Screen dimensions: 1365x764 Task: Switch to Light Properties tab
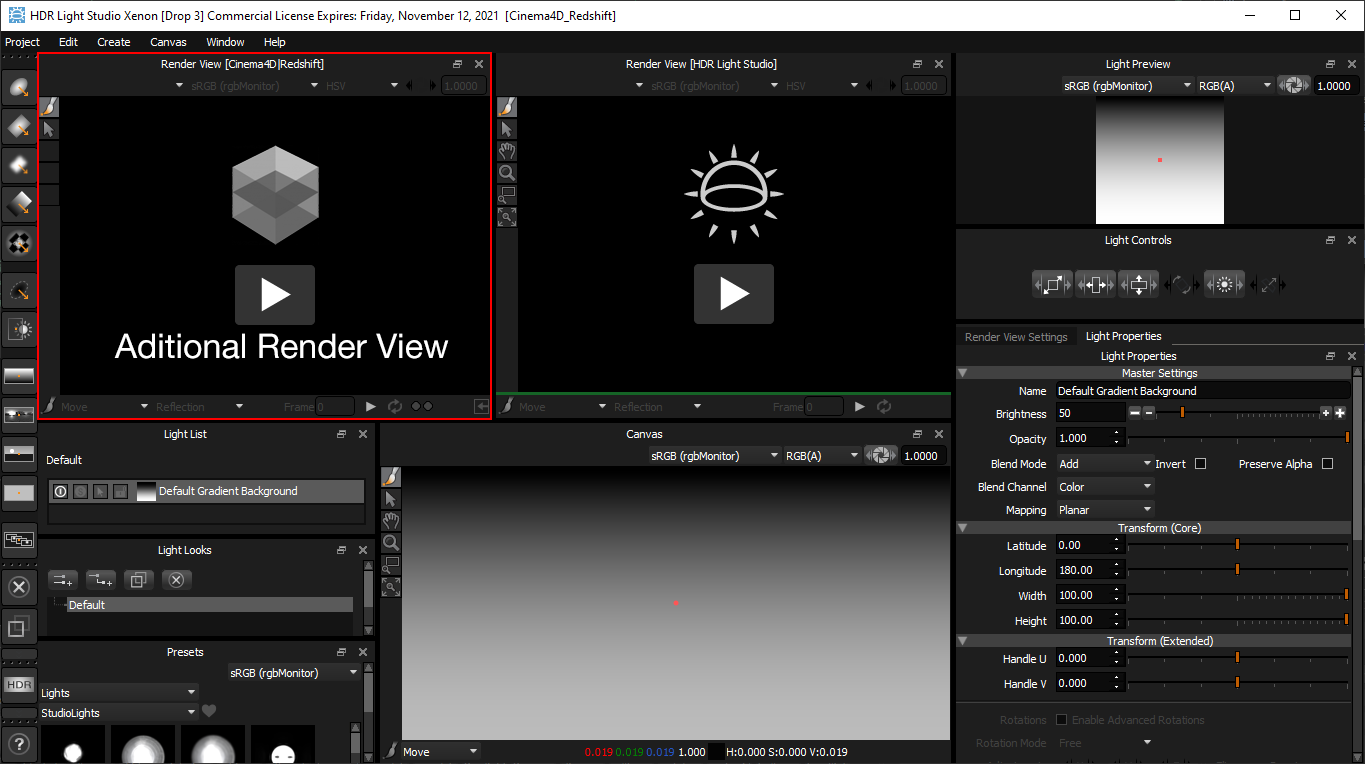pos(1124,336)
